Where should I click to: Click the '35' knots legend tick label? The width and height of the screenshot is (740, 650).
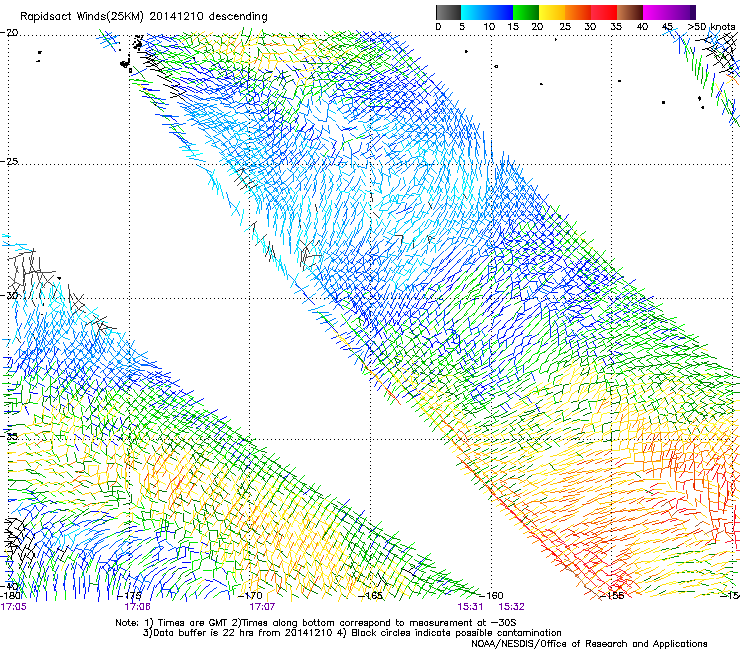616,27
